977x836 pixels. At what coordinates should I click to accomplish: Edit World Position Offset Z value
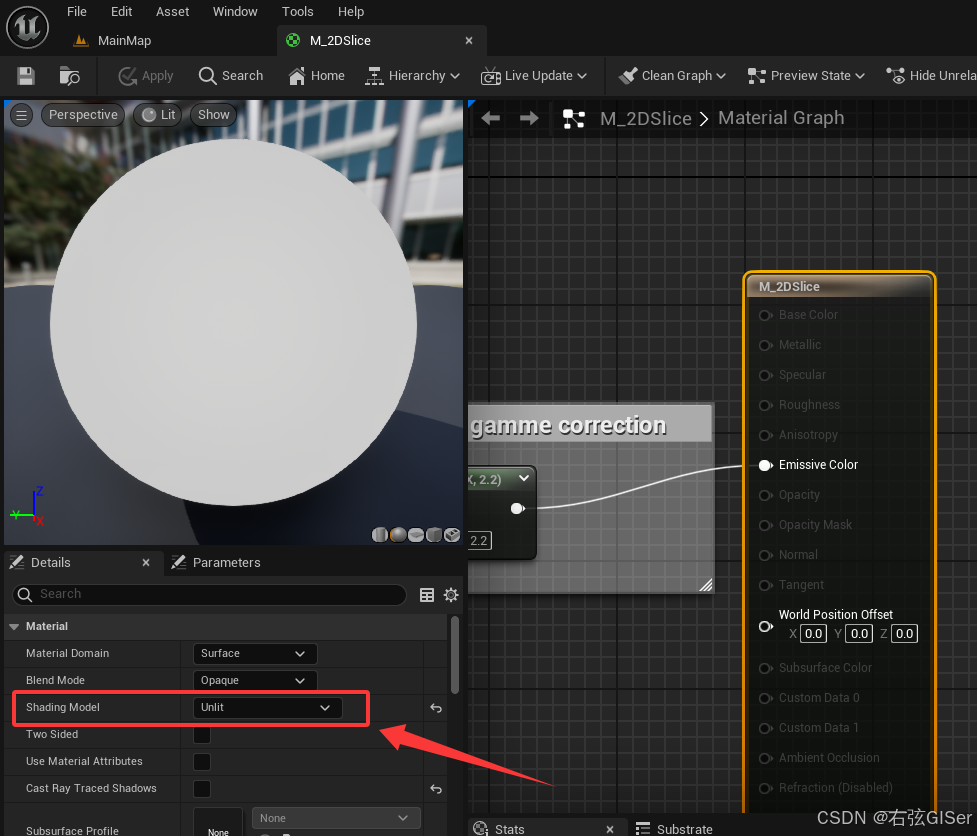[x=904, y=634]
